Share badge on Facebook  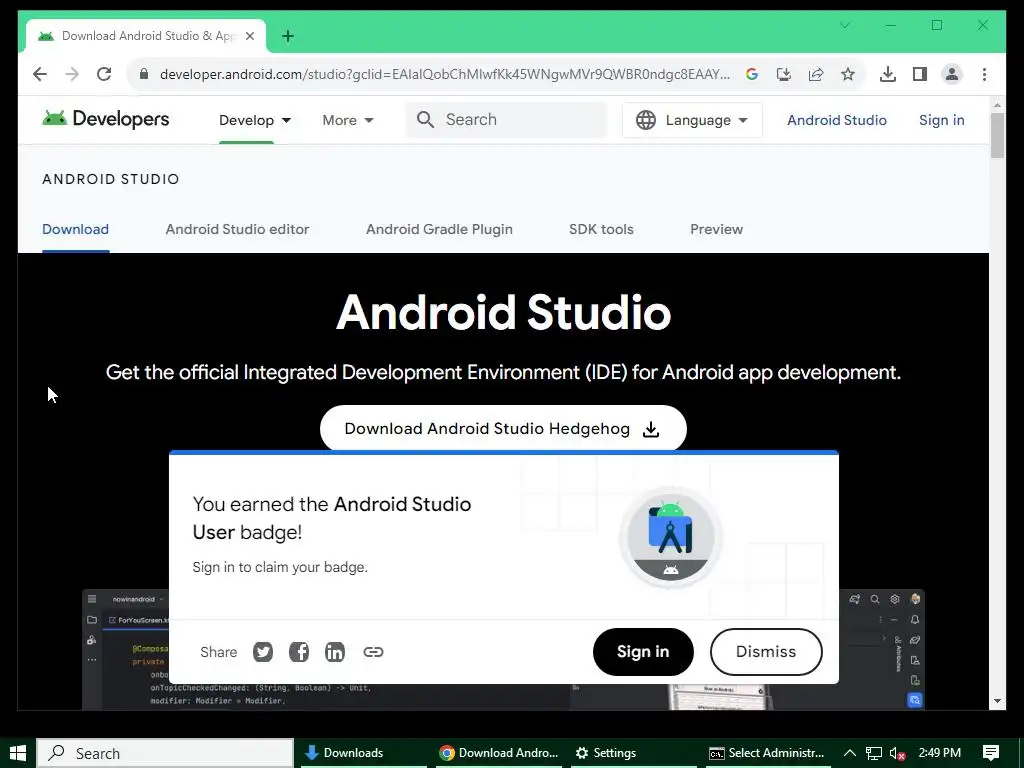point(298,652)
